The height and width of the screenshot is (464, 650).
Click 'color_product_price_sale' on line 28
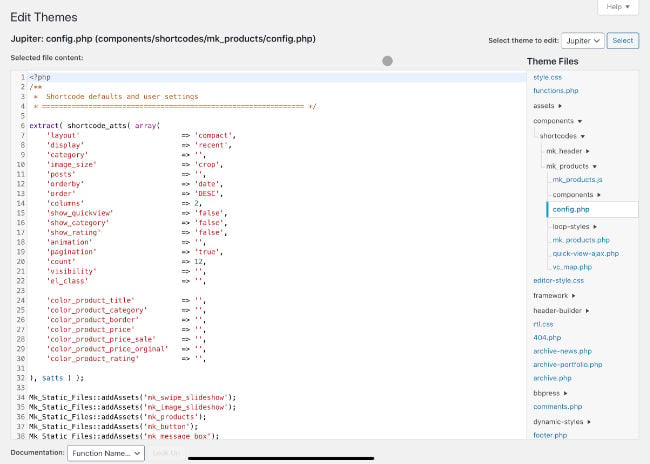(x=101, y=339)
